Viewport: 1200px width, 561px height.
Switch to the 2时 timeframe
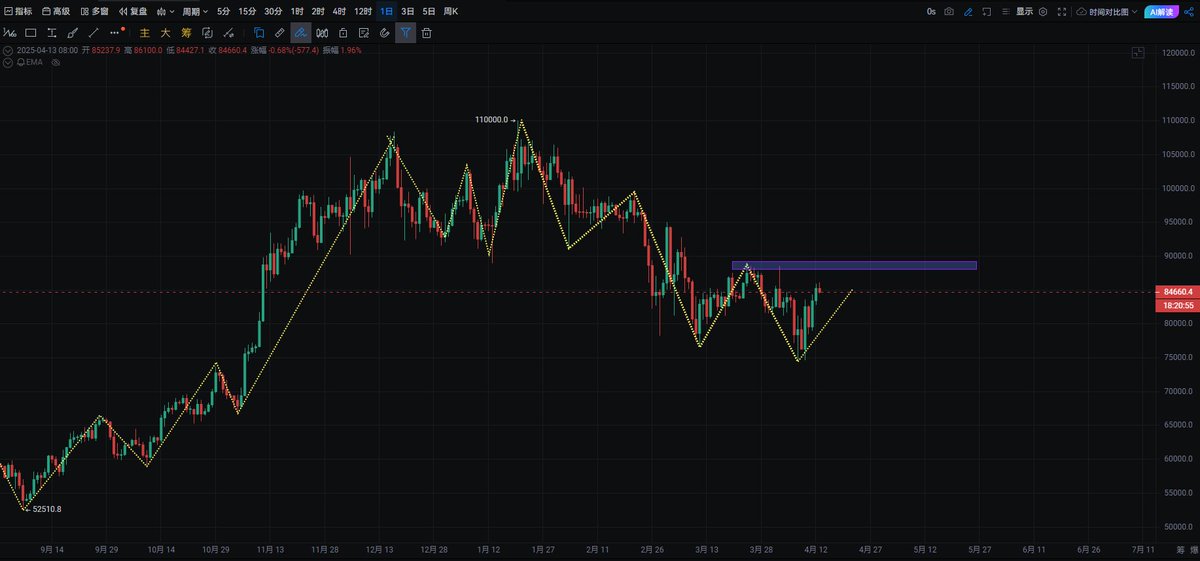pyautogui.click(x=318, y=11)
